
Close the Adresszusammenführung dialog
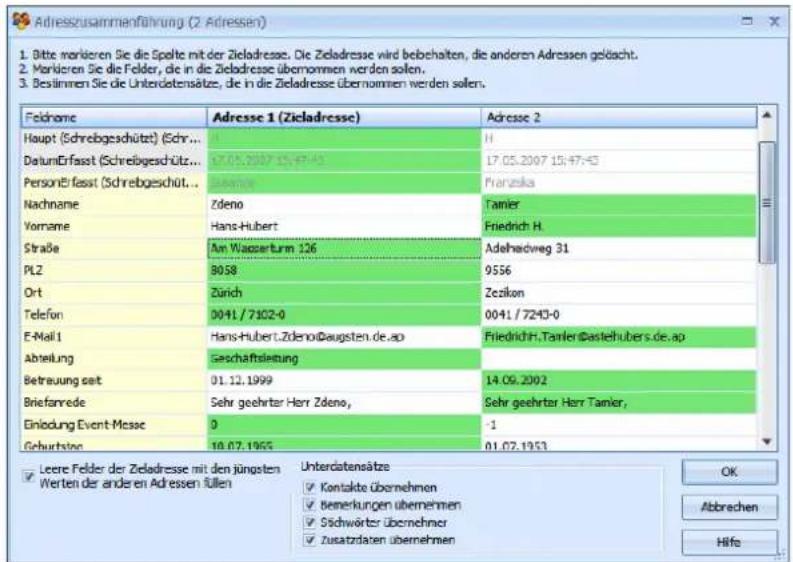[774, 21]
